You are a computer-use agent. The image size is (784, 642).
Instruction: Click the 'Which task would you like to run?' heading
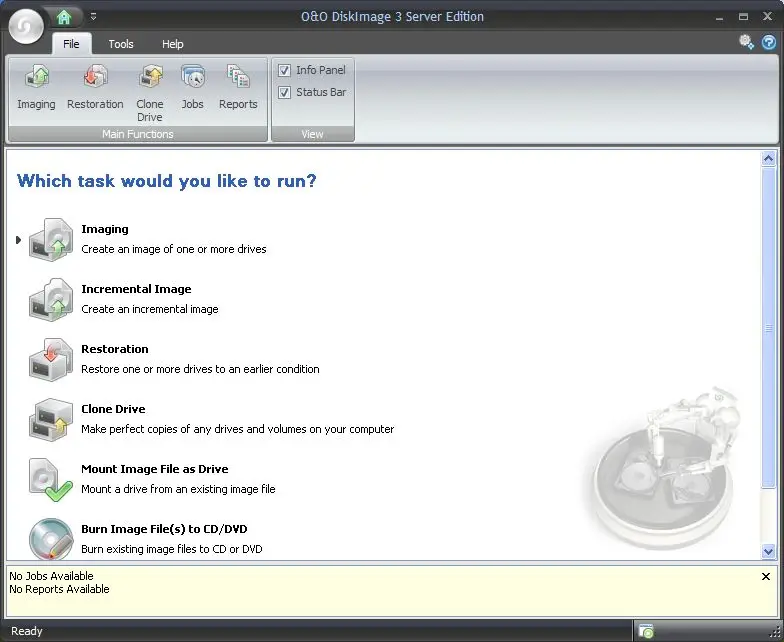[167, 181]
